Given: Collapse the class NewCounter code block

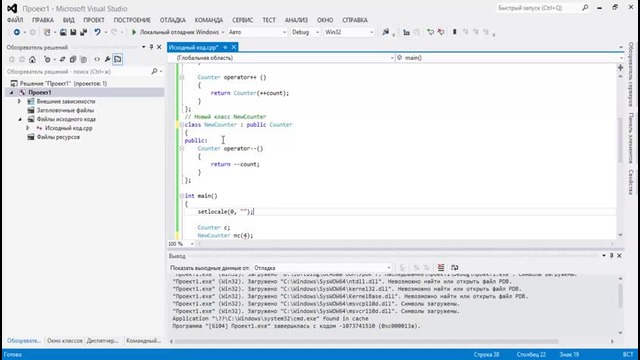Looking at the screenshot, I should tap(182, 124).
